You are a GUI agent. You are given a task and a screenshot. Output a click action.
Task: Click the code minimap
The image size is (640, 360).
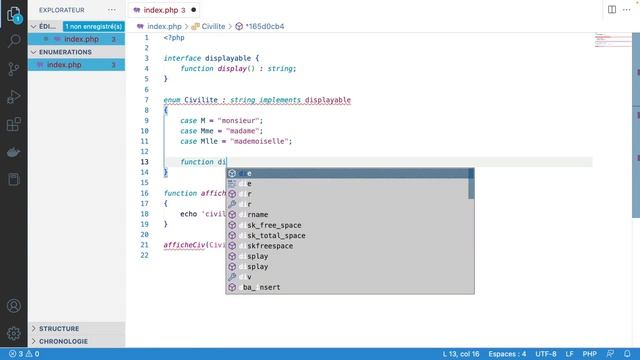(613, 40)
